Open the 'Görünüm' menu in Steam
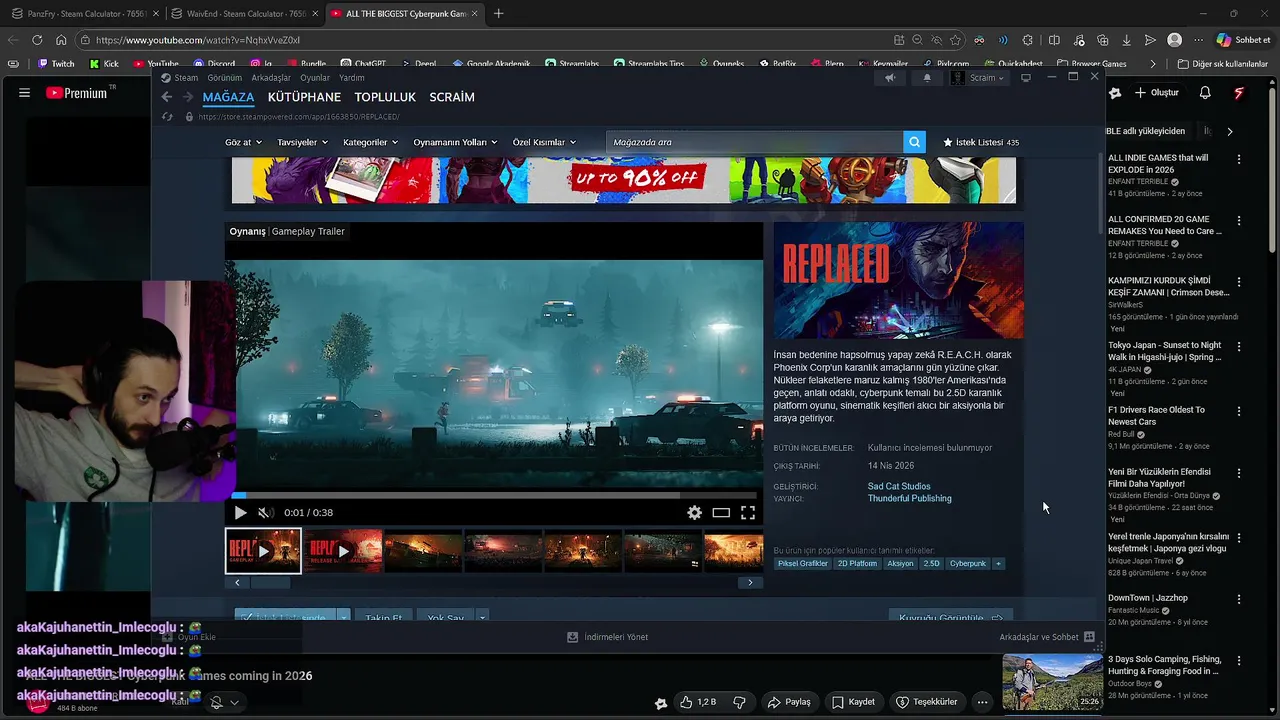 [225, 77]
